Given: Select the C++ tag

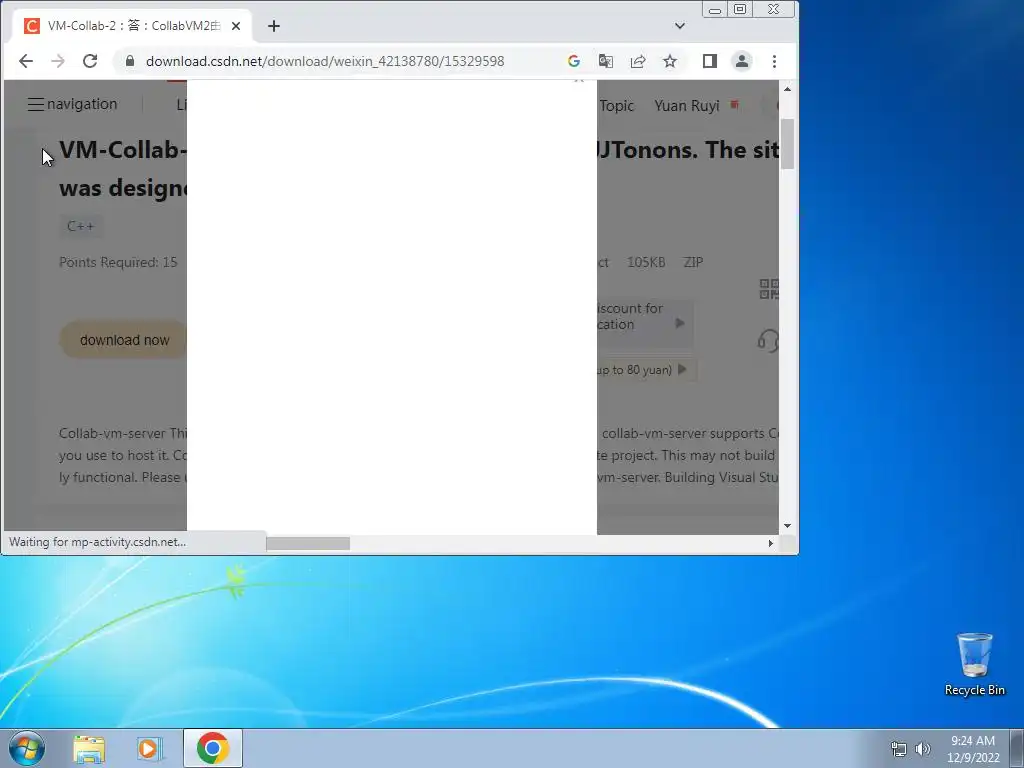Looking at the screenshot, I should (x=81, y=227).
